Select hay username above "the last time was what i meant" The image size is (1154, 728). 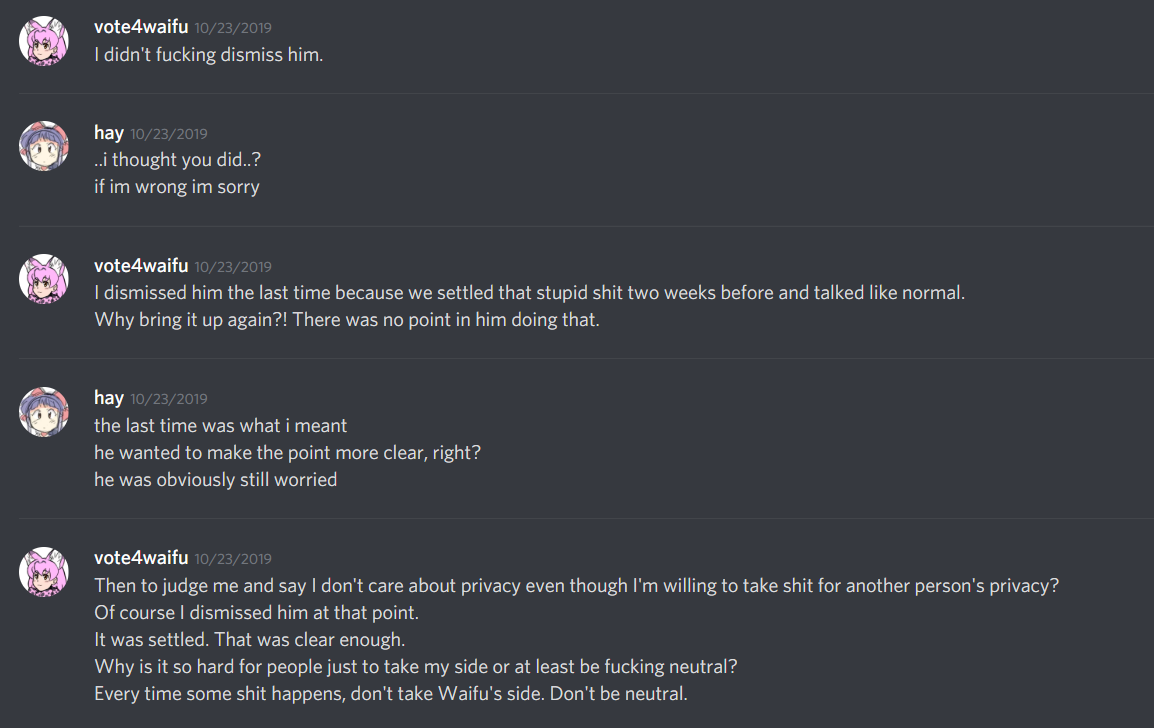109,398
